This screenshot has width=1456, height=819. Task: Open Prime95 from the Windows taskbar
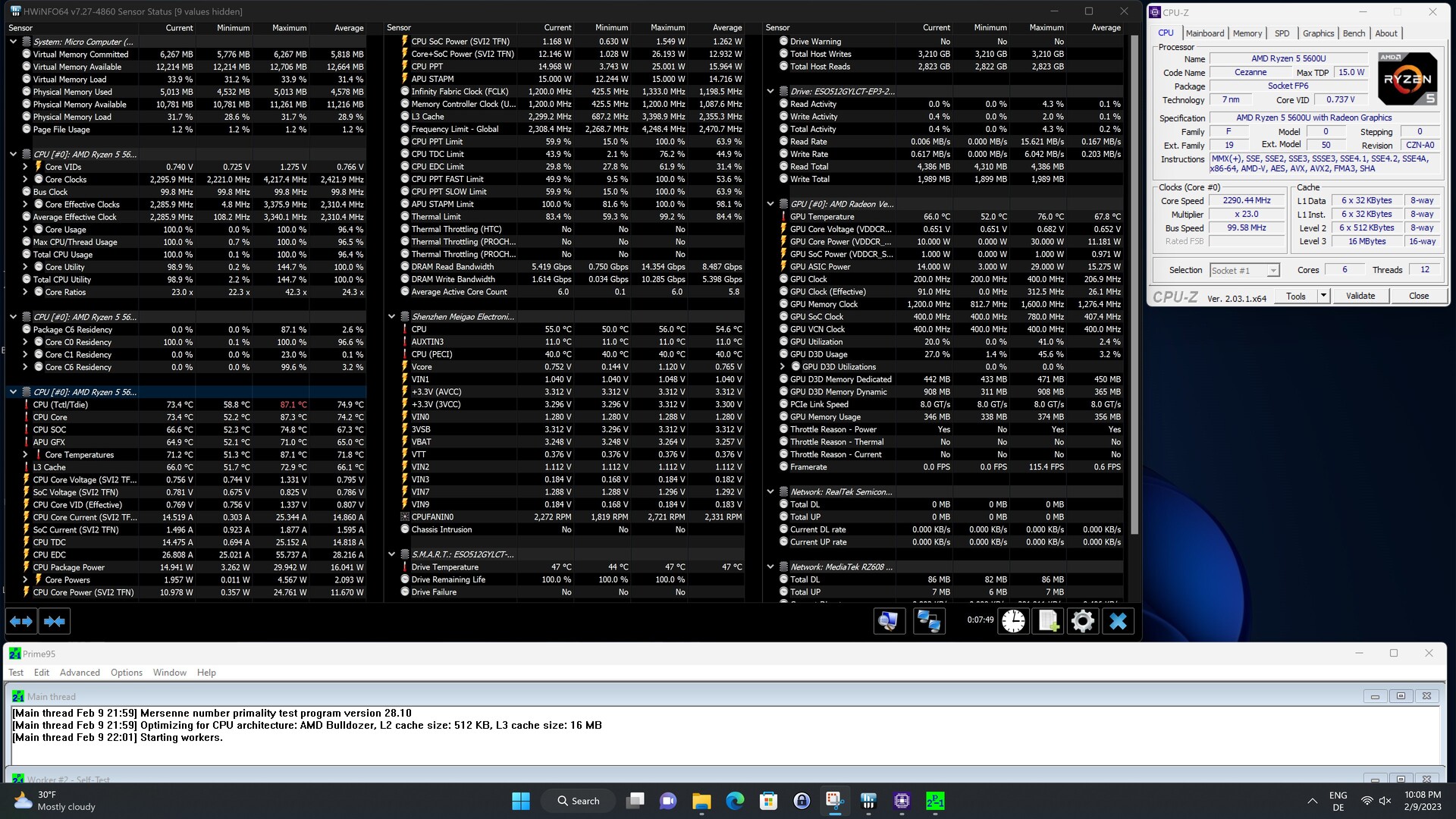[935, 801]
